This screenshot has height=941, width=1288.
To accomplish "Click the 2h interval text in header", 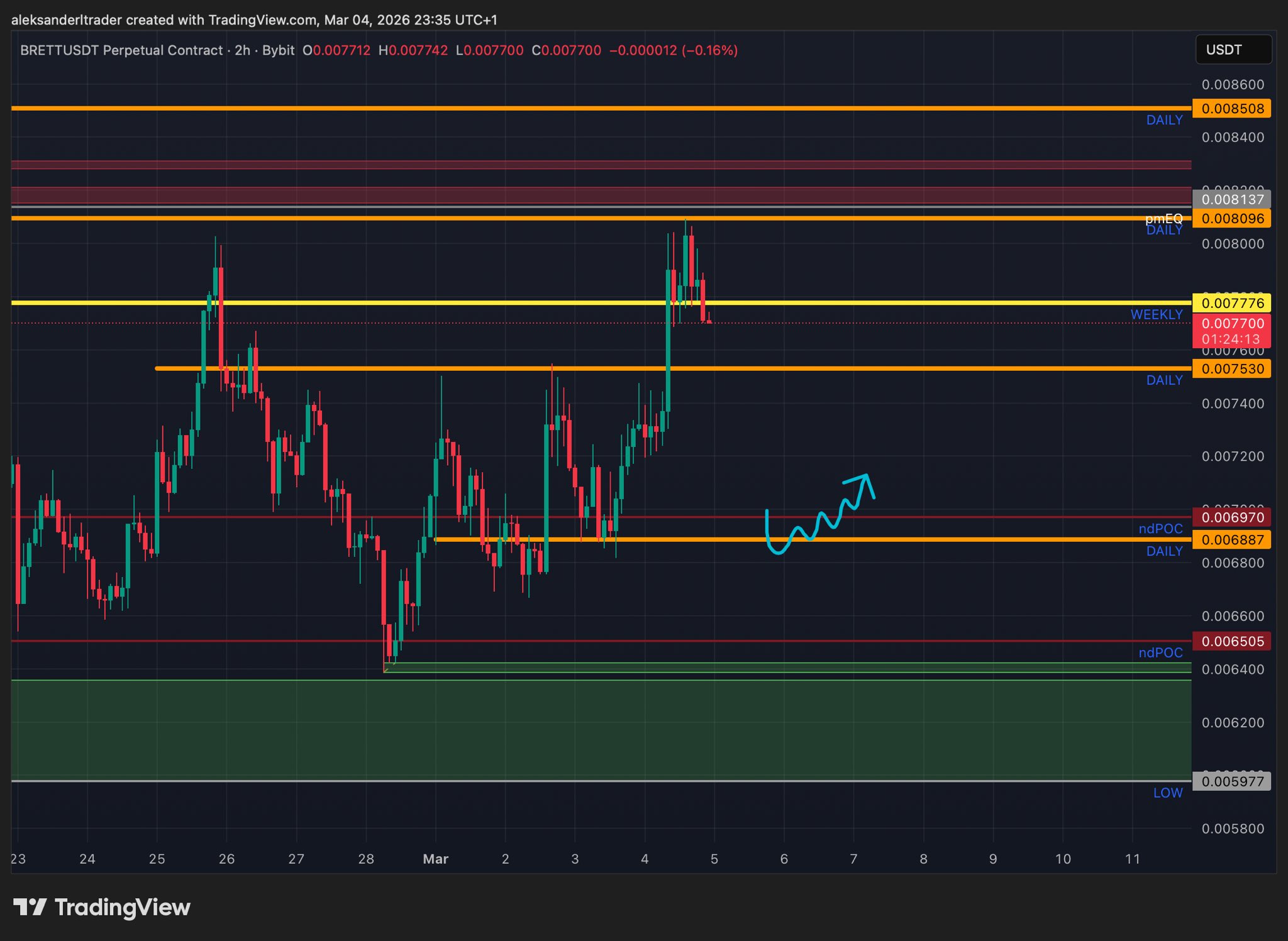I will tap(242, 50).
